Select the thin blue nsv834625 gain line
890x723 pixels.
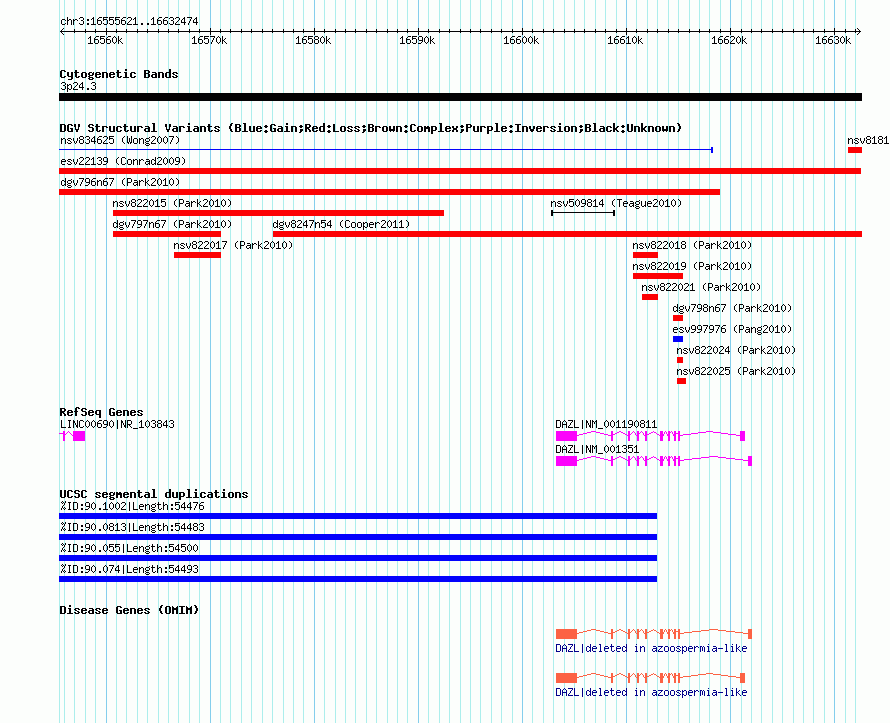tap(386, 150)
